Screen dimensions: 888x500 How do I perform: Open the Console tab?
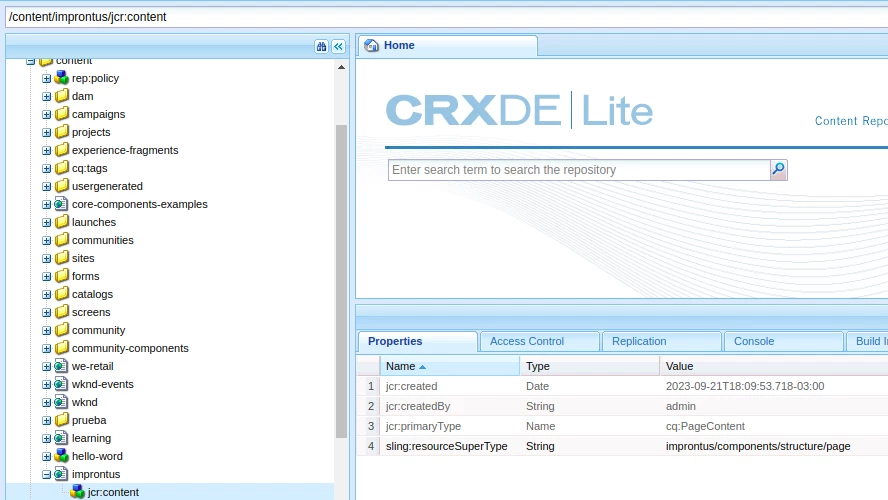[x=783, y=341]
